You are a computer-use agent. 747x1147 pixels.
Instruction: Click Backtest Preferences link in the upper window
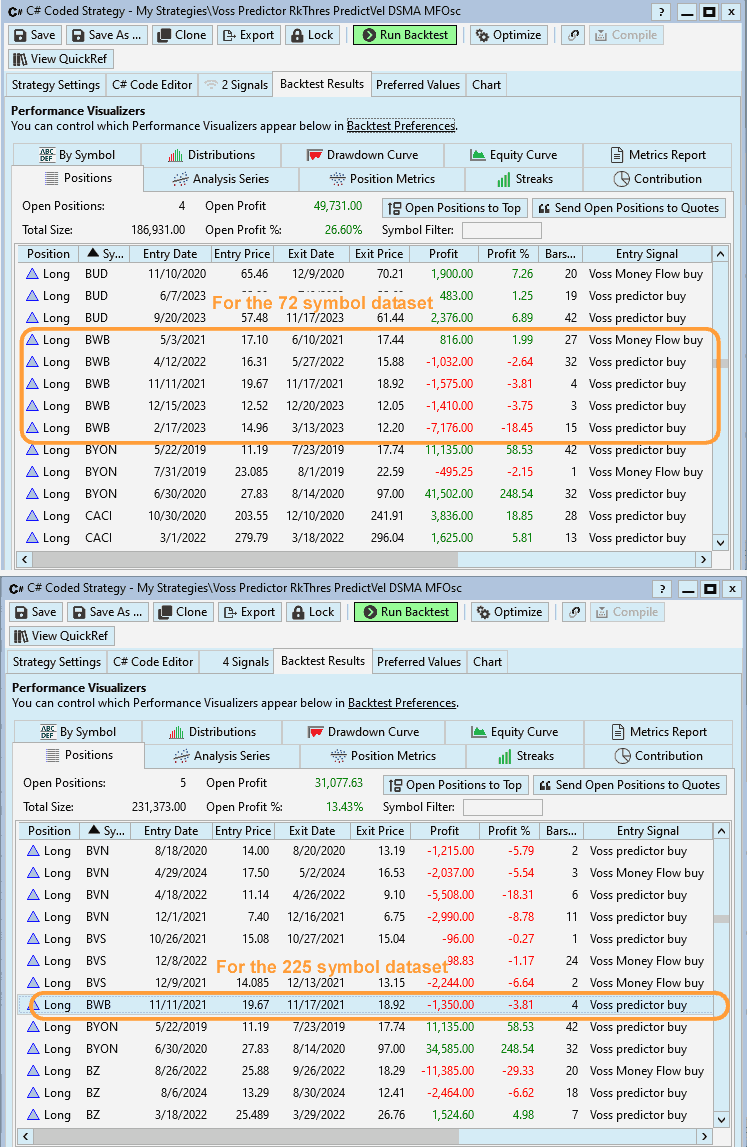point(401,126)
